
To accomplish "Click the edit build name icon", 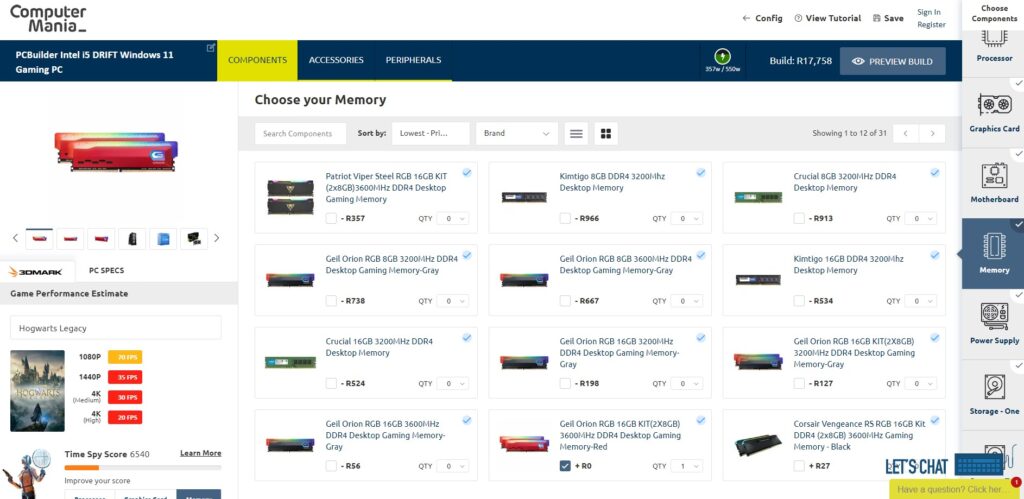I will point(211,48).
